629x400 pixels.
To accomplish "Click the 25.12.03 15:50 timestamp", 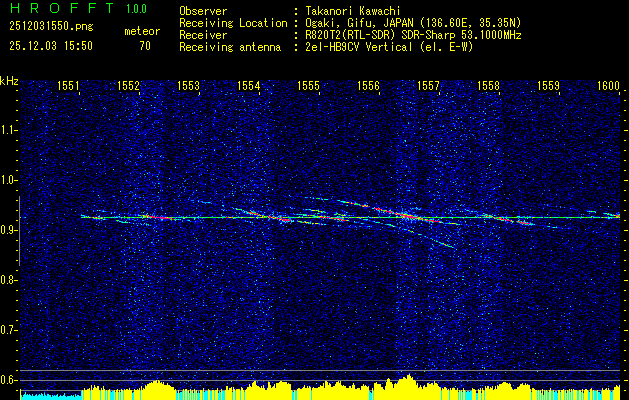I will tap(50, 46).
